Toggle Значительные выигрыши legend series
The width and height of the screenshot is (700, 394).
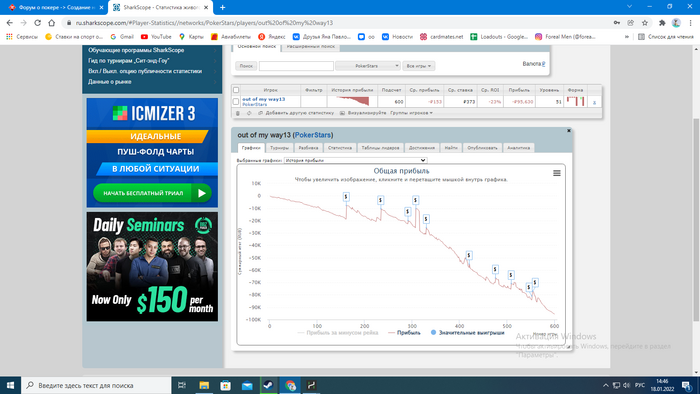pyautogui.click(x=467, y=333)
